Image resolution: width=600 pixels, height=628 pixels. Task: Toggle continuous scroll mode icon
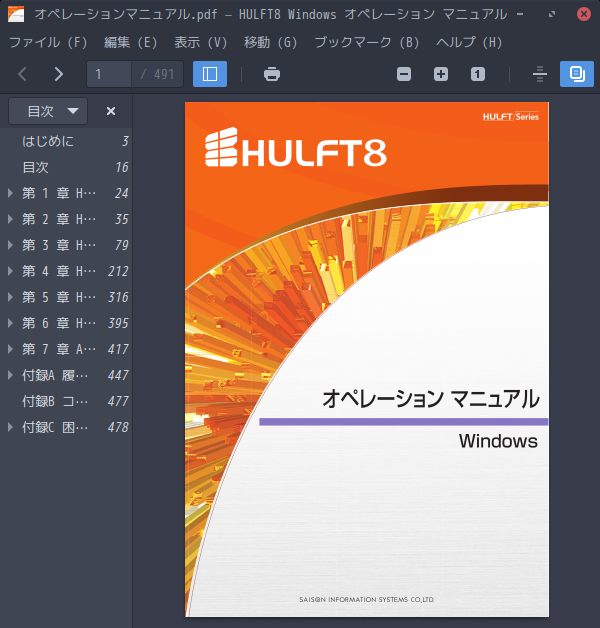(x=540, y=74)
